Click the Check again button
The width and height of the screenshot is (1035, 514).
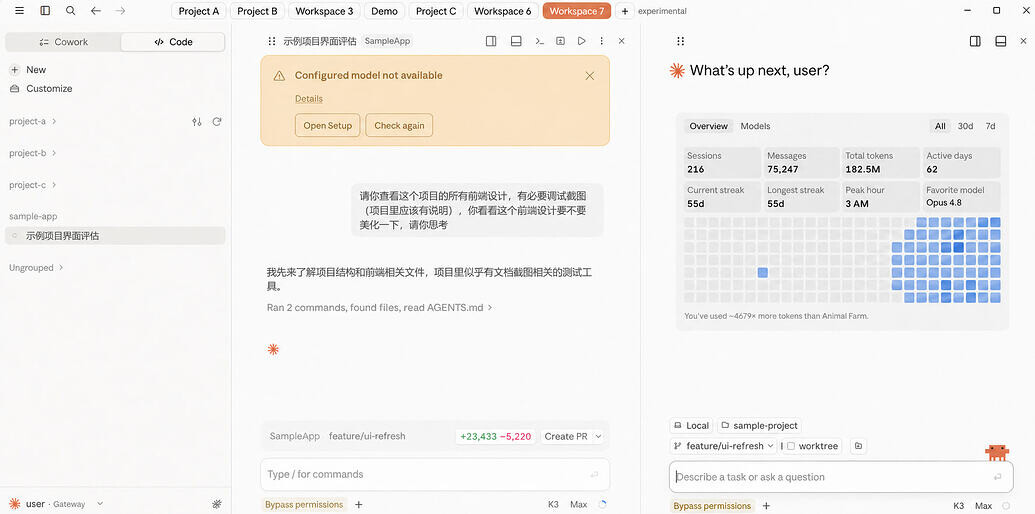click(399, 125)
